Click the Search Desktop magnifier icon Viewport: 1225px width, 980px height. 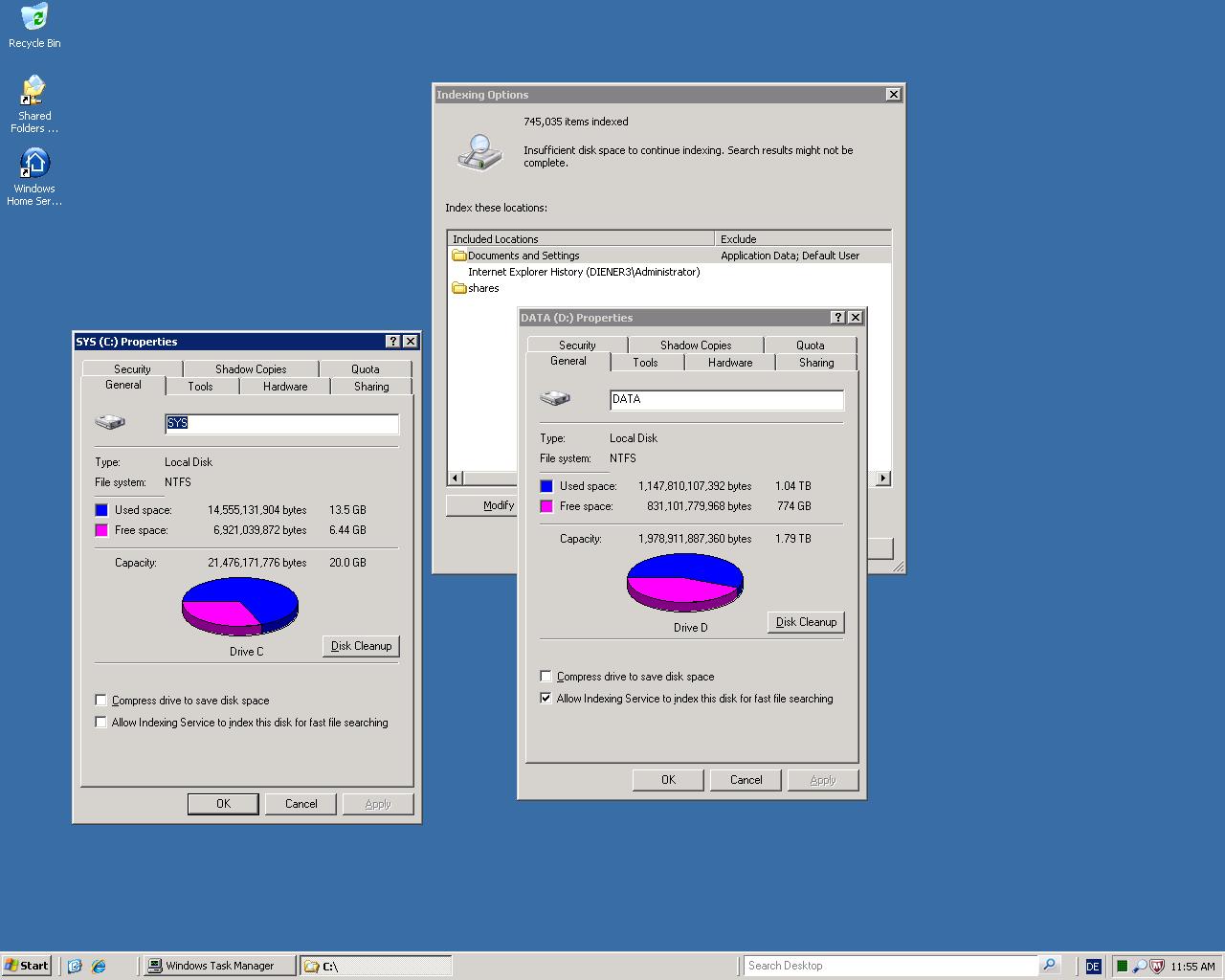tap(1049, 966)
